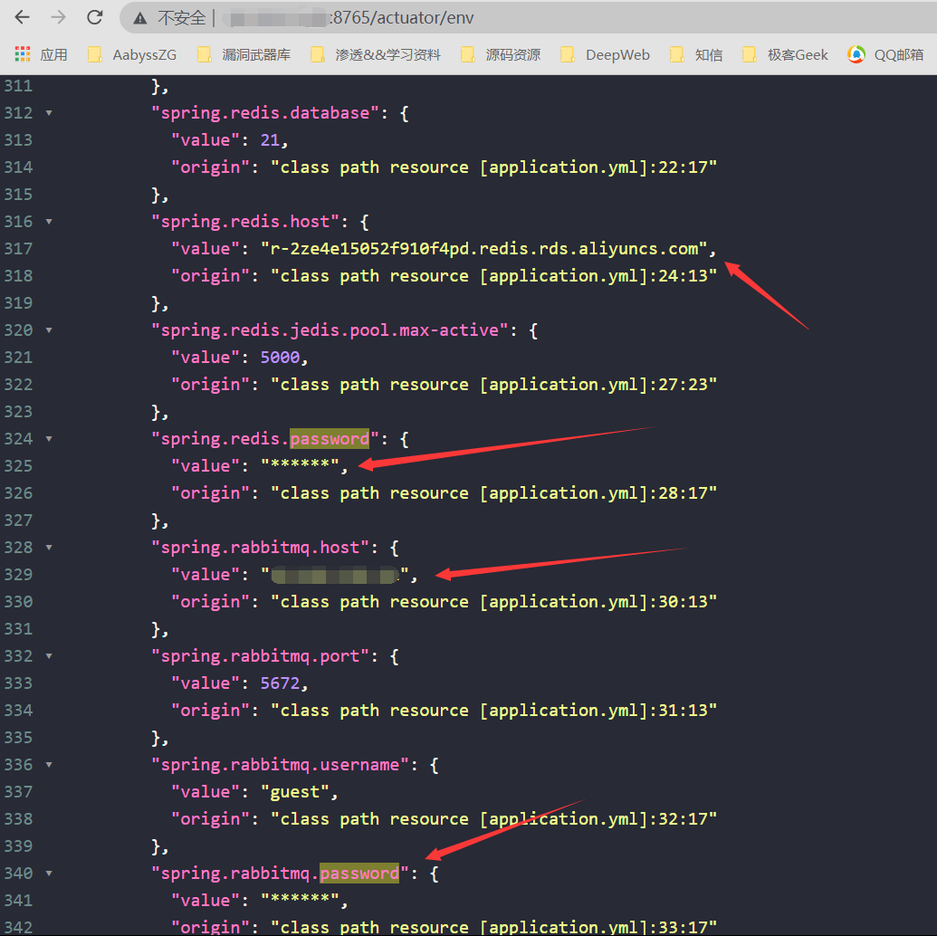
Task: Click the "spring.rabbitmq.username" key text
Action: 280,765
